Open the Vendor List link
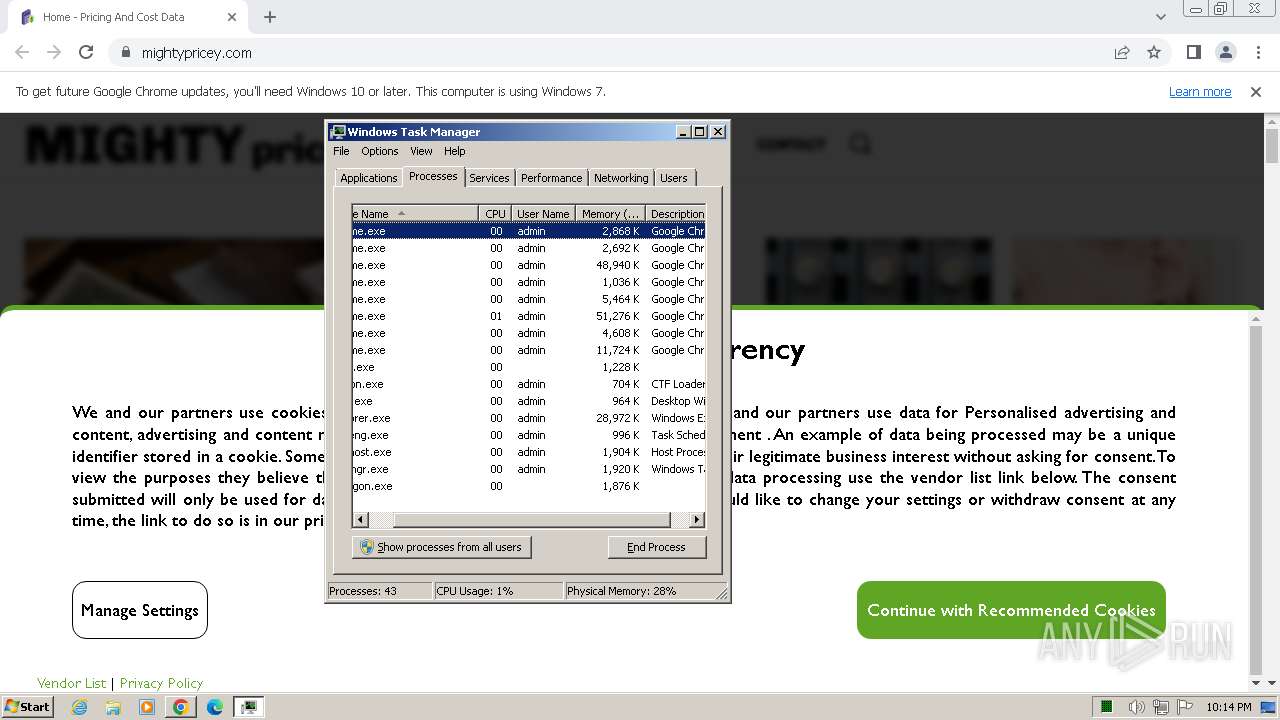 [71, 683]
